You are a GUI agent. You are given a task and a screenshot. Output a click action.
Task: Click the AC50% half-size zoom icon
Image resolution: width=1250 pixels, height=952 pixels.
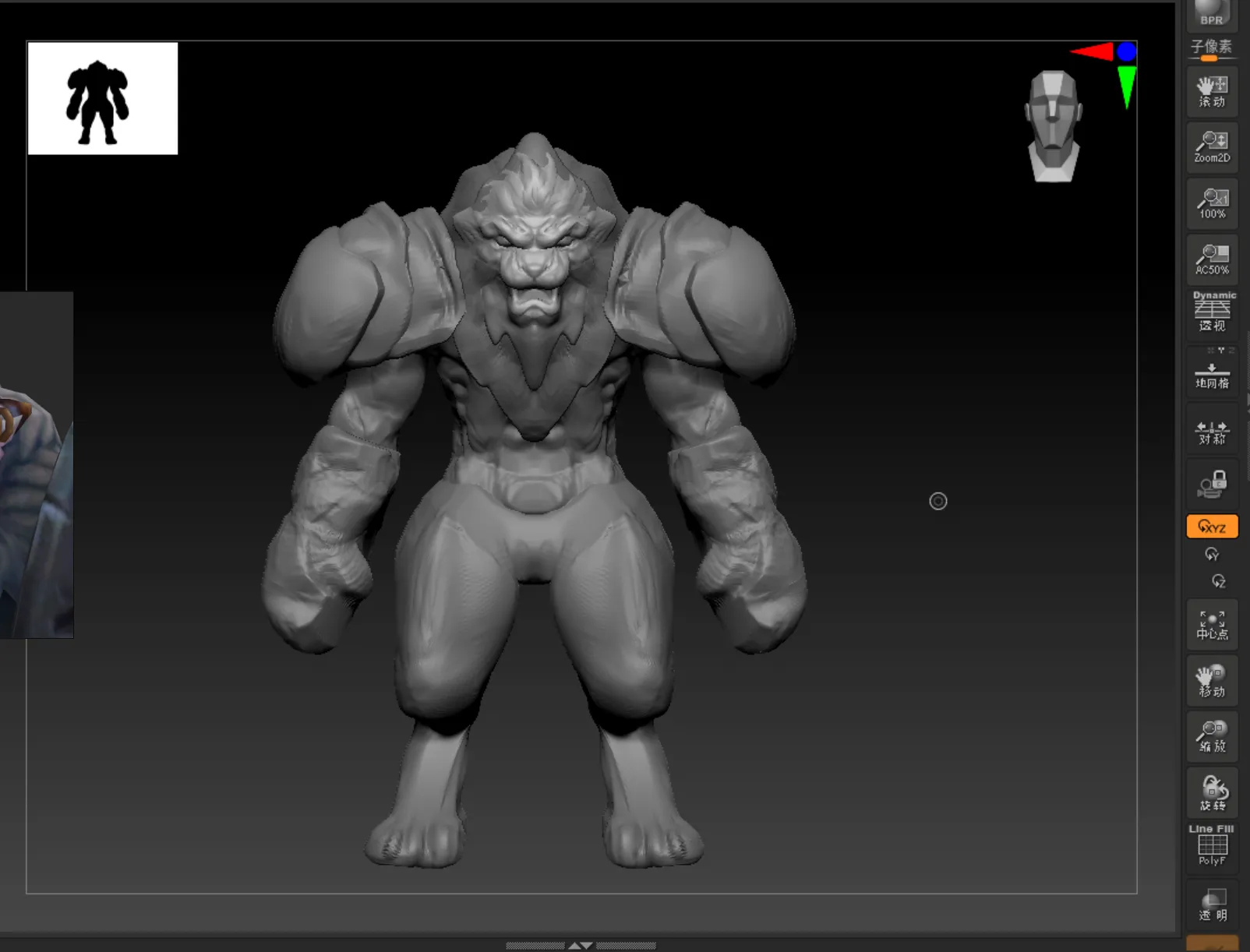pos(1212,259)
